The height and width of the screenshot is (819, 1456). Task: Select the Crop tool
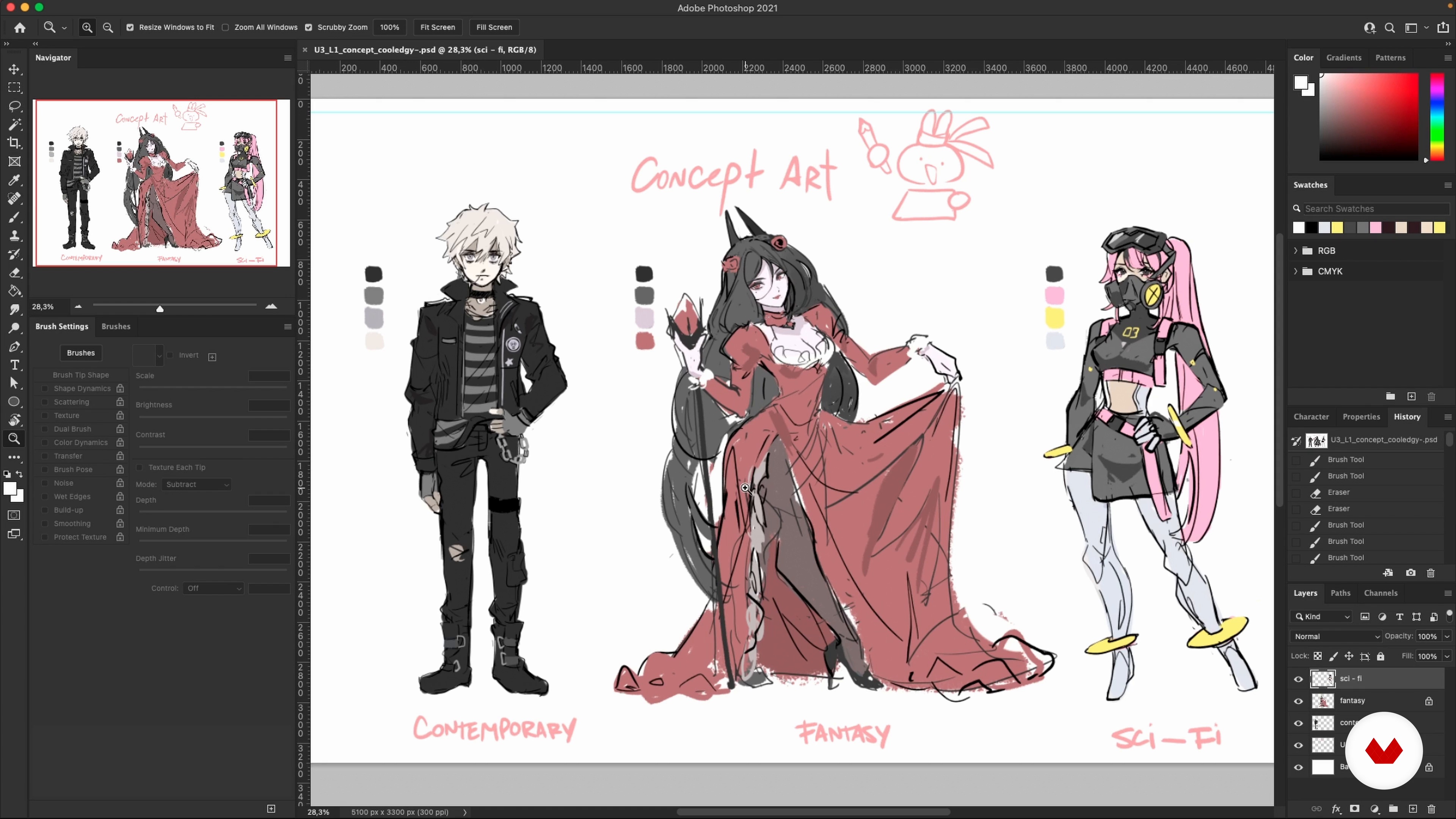[14, 143]
